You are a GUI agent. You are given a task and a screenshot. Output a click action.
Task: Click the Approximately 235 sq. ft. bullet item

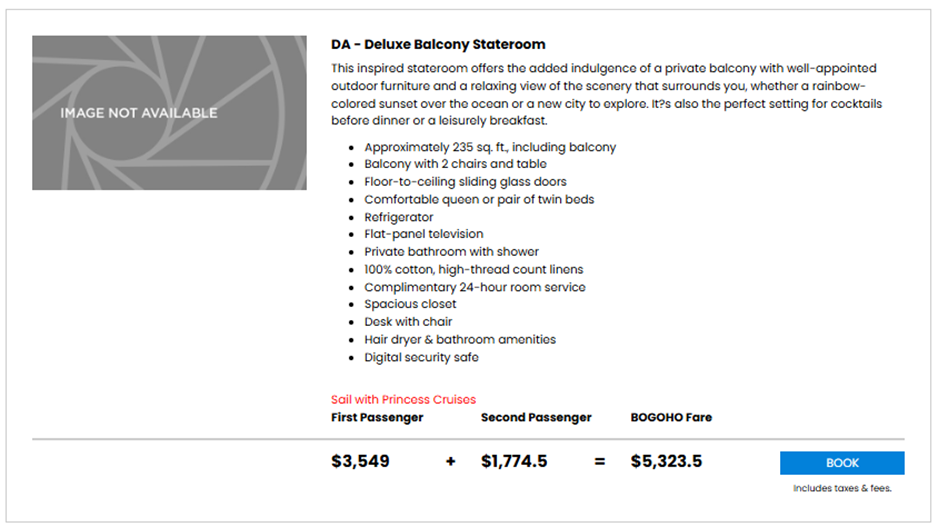[x=490, y=147]
